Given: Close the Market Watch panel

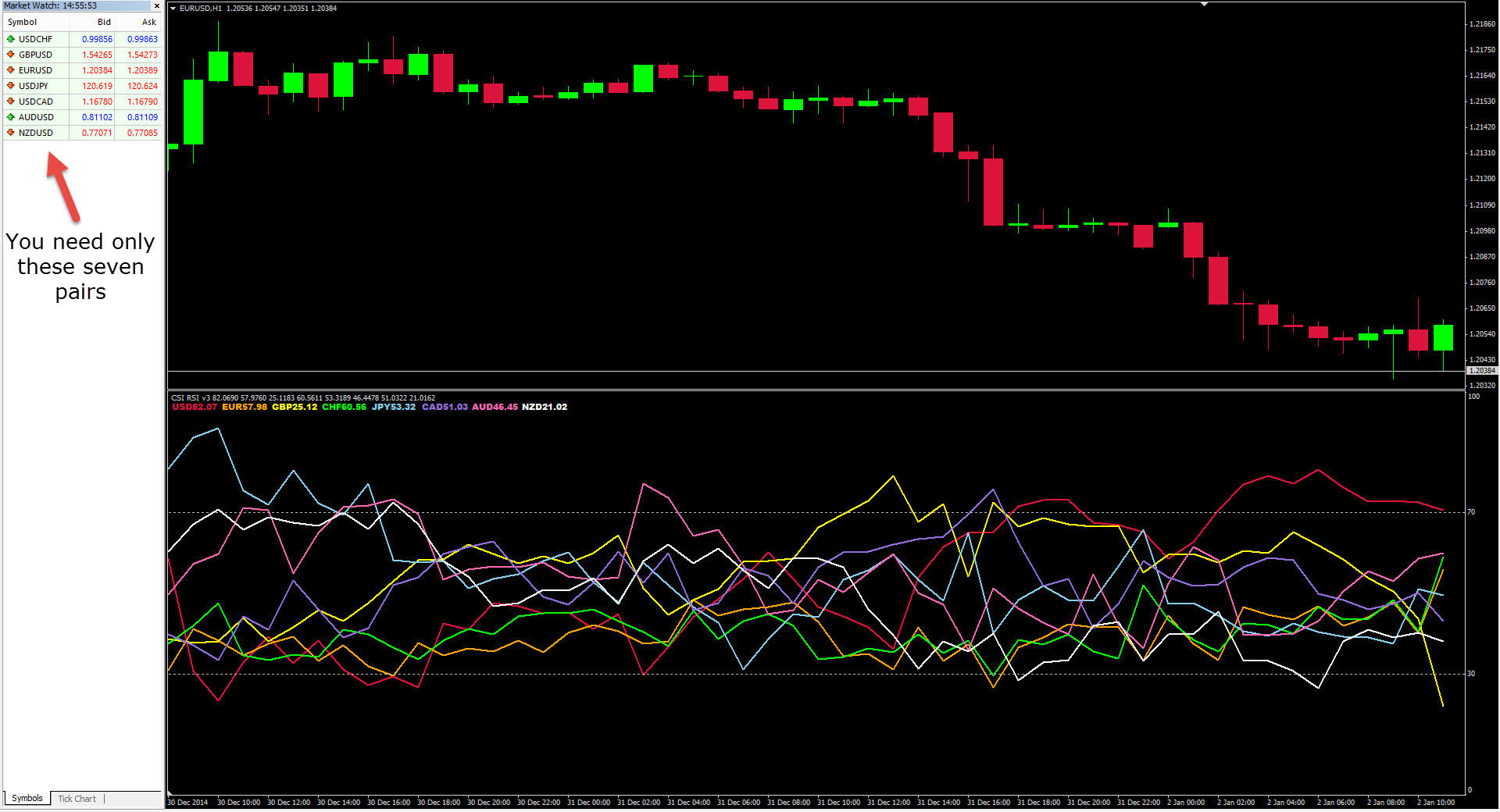Looking at the screenshot, I should pos(156,5).
